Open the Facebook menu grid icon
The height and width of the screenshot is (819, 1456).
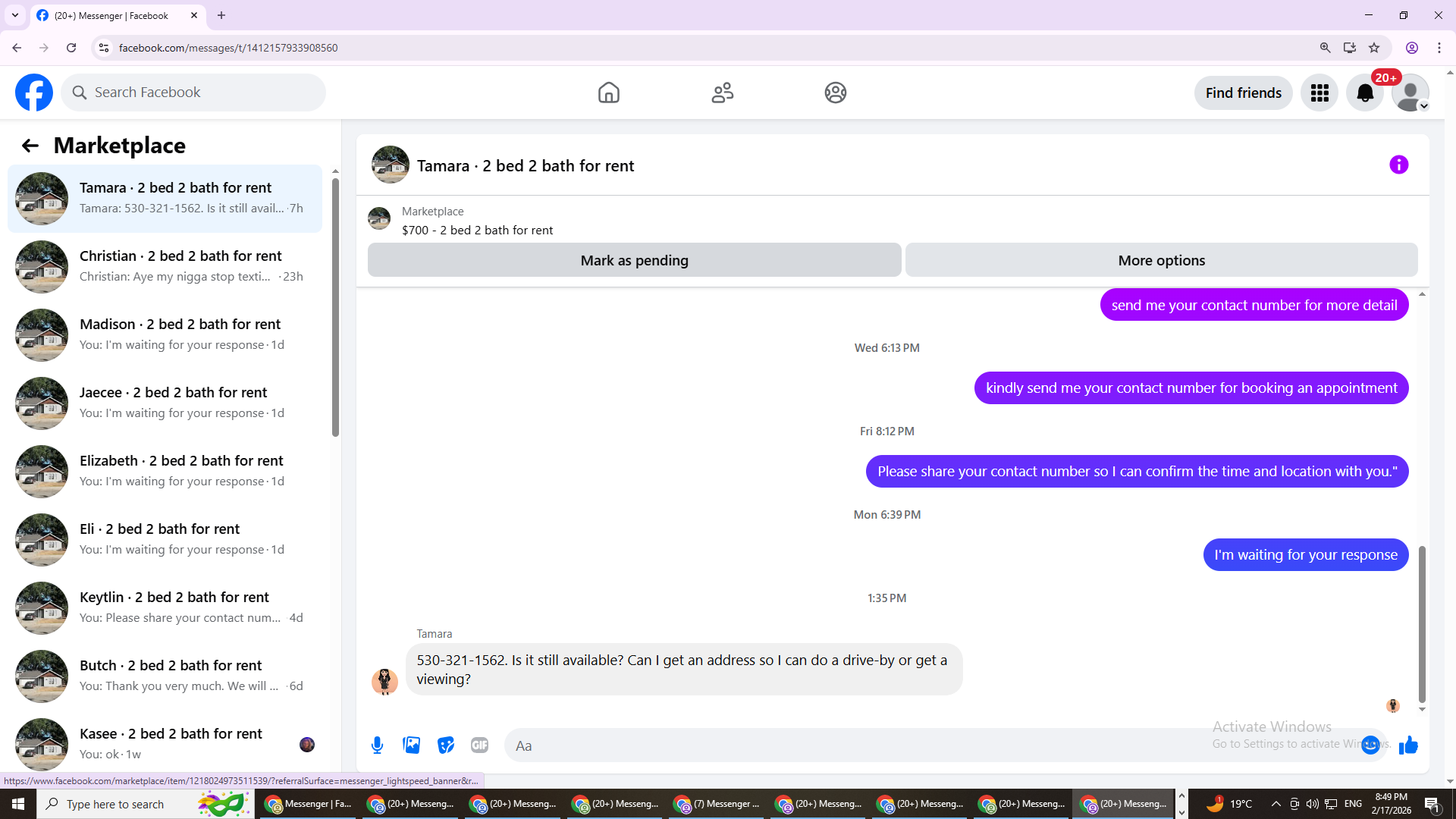pyautogui.click(x=1319, y=93)
